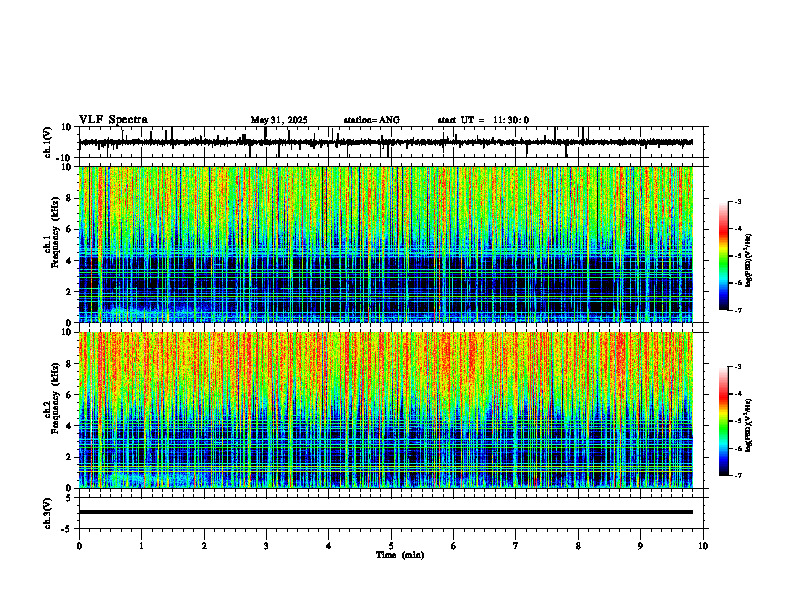Click the "ch.3(V)" axis label
The height and width of the screenshot is (612, 792).
pos(48,513)
